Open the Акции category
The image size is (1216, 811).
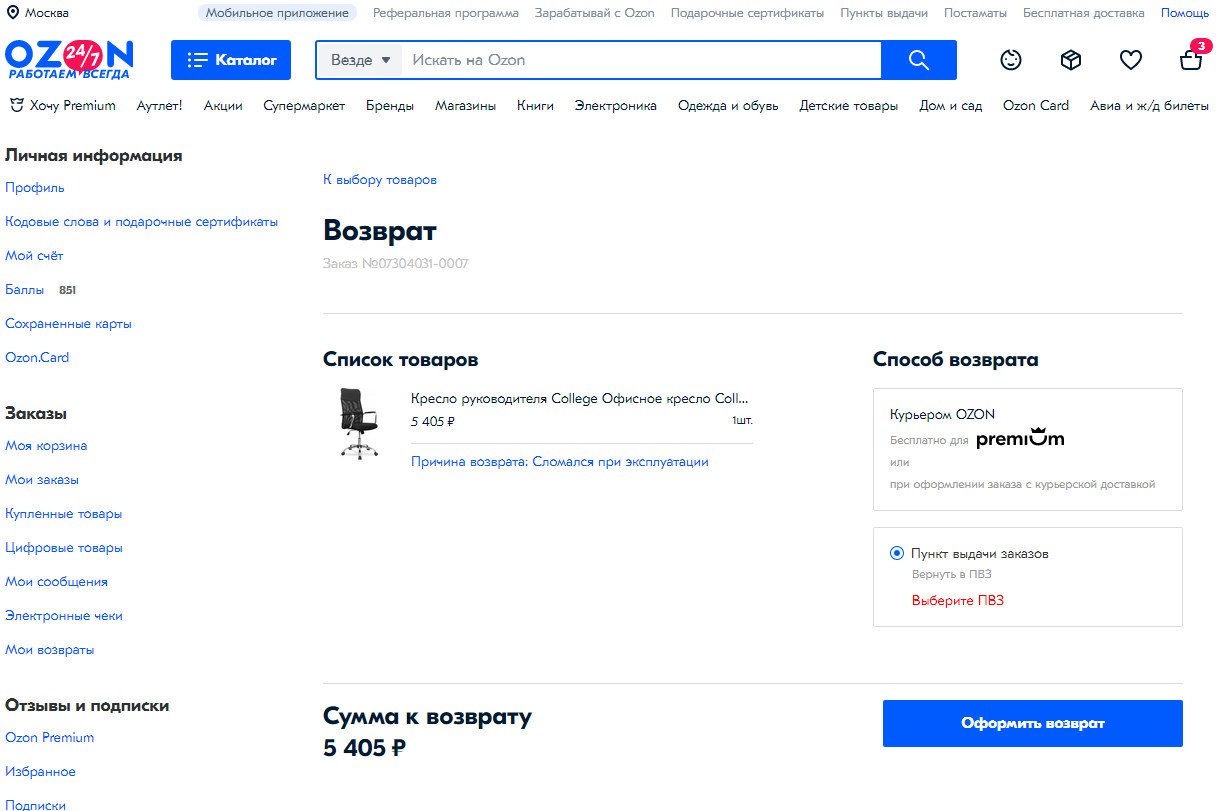pyautogui.click(x=223, y=105)
